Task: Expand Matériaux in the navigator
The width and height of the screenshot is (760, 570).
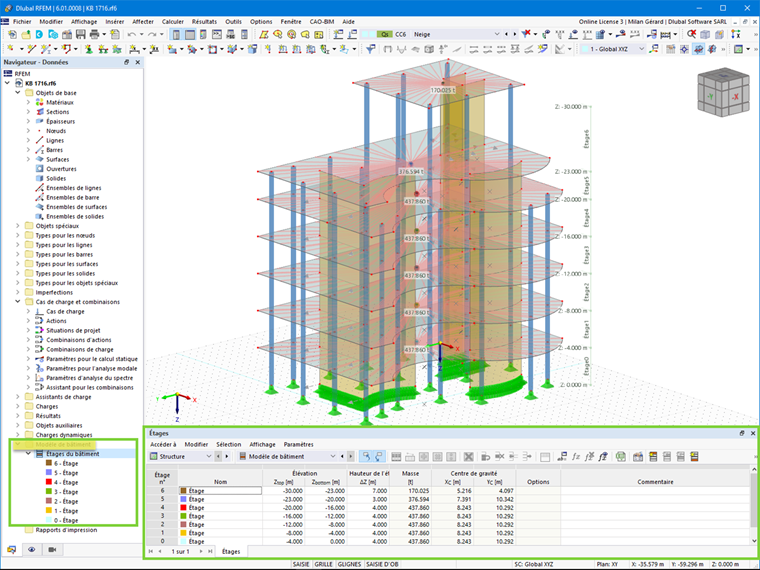Action: pyautogui.click(x=28, y=102)
